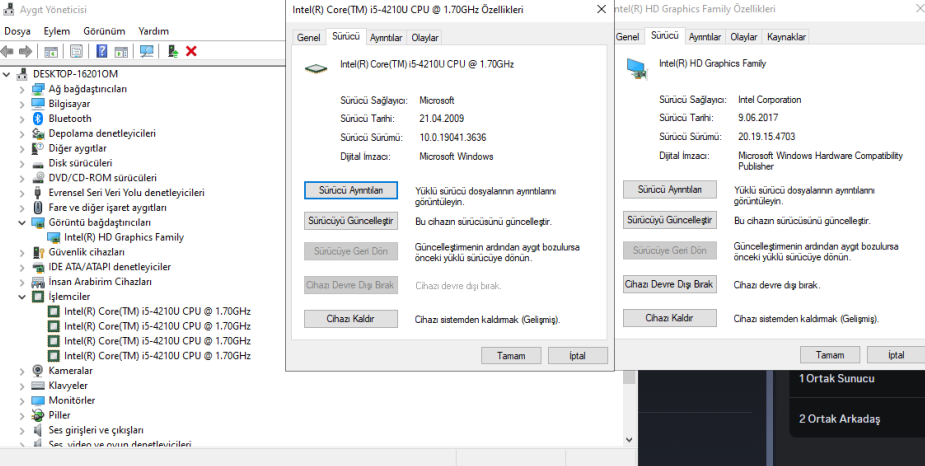The height and width of the screenshot is (466, 925).
Task: Click the Kameralar webcam icon
Action: click(x=38, y=370)
